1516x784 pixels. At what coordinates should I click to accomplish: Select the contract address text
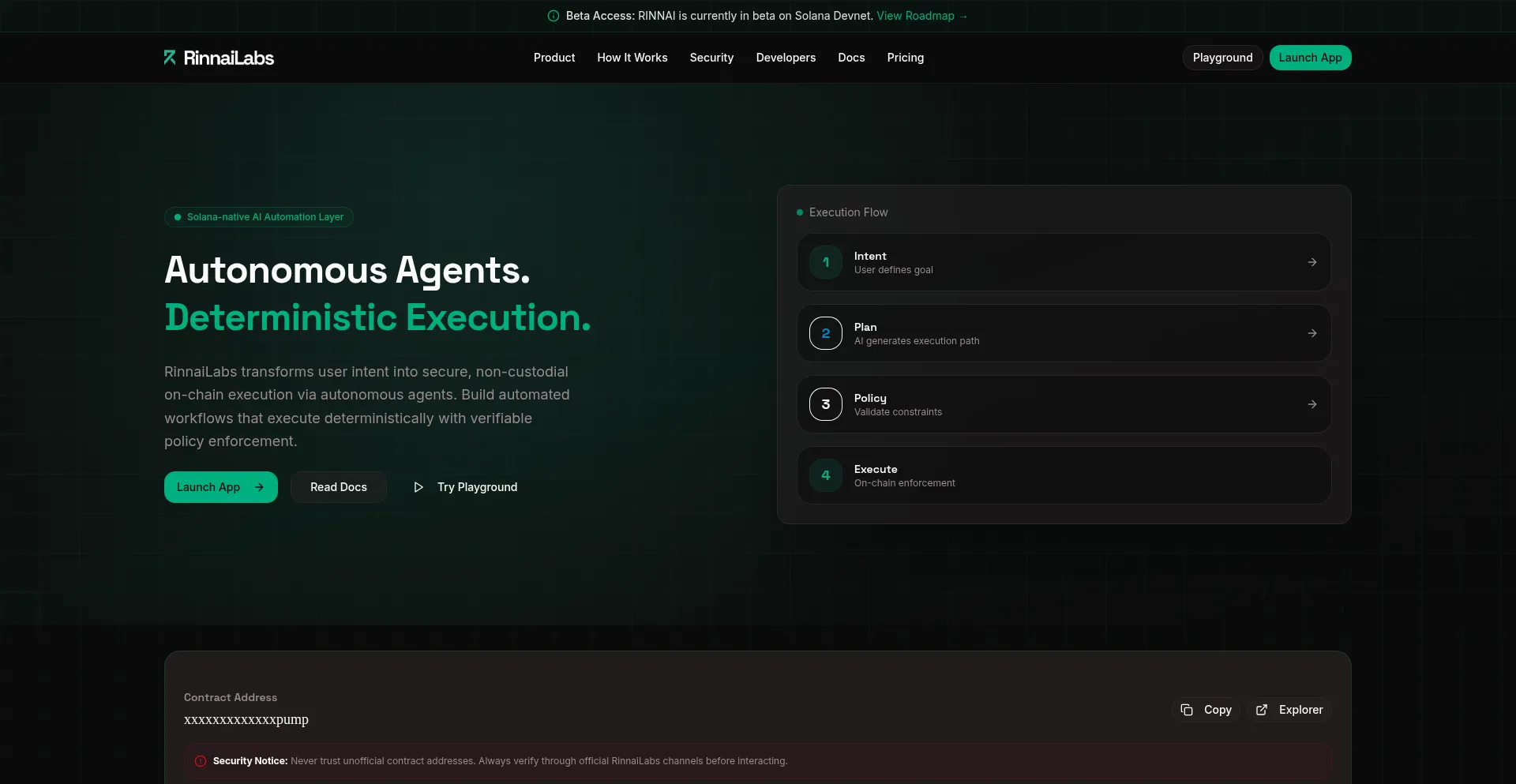(246, 719)
